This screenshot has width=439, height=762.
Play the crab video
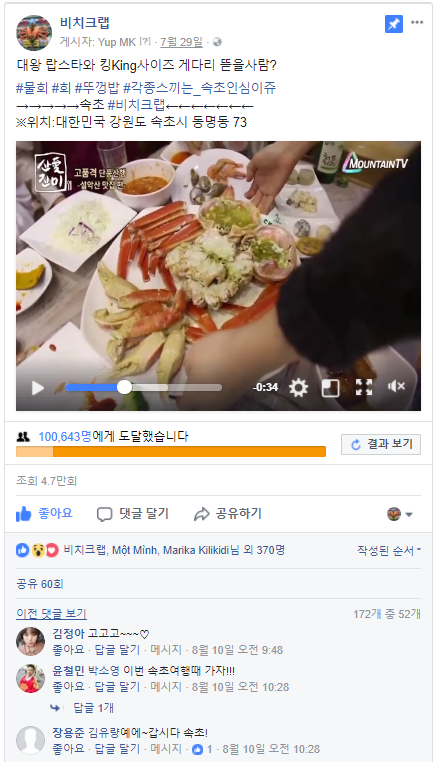click(38, 387)
